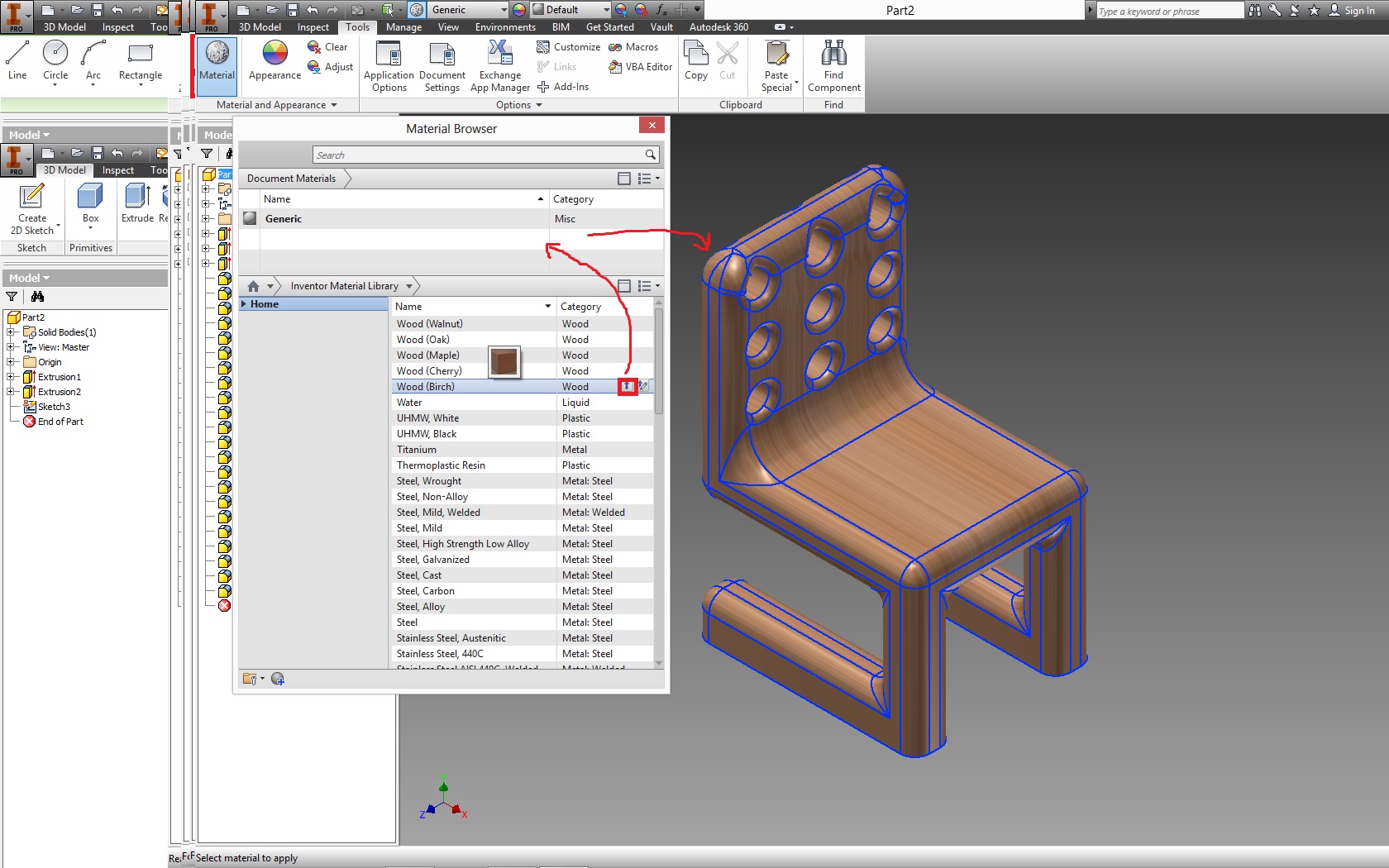Open view options in the Document Materials bar

click(x=647, y=179)
